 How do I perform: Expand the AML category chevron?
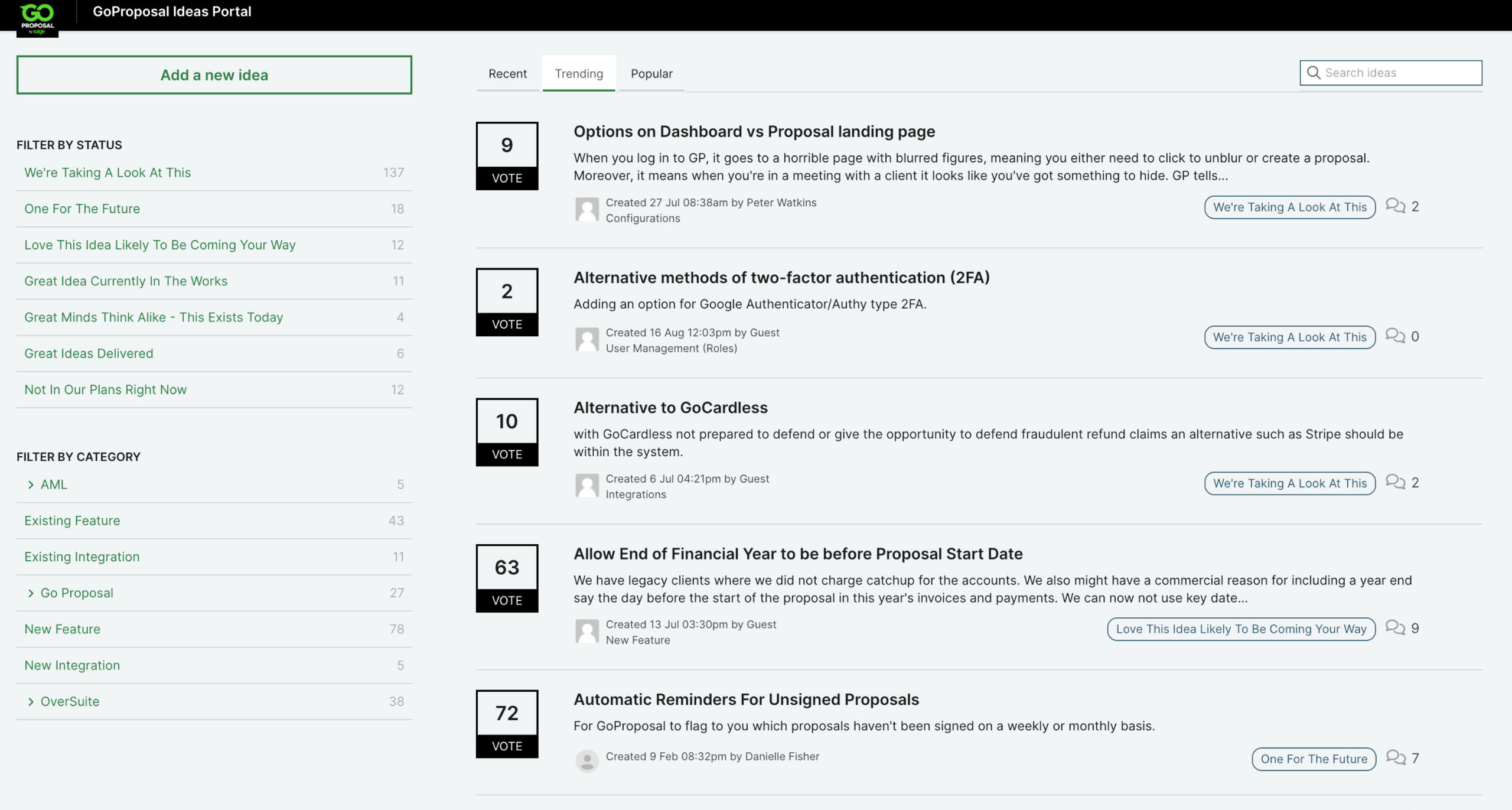[31, 484]
